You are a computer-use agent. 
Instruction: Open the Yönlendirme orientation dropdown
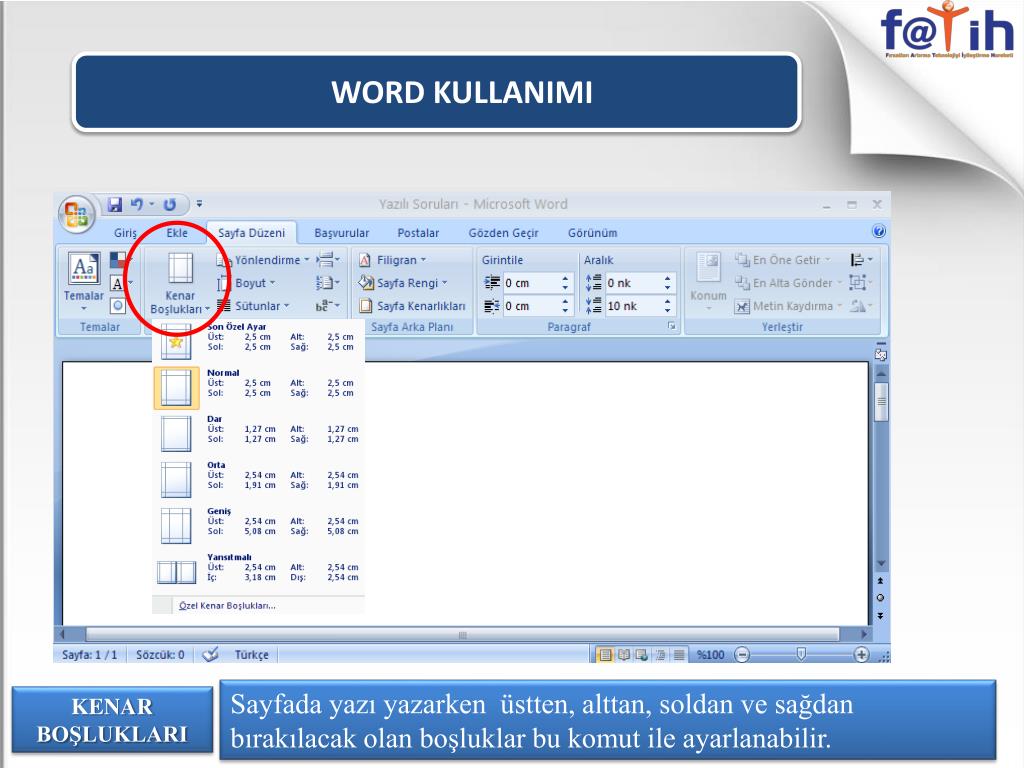(263, 260)
